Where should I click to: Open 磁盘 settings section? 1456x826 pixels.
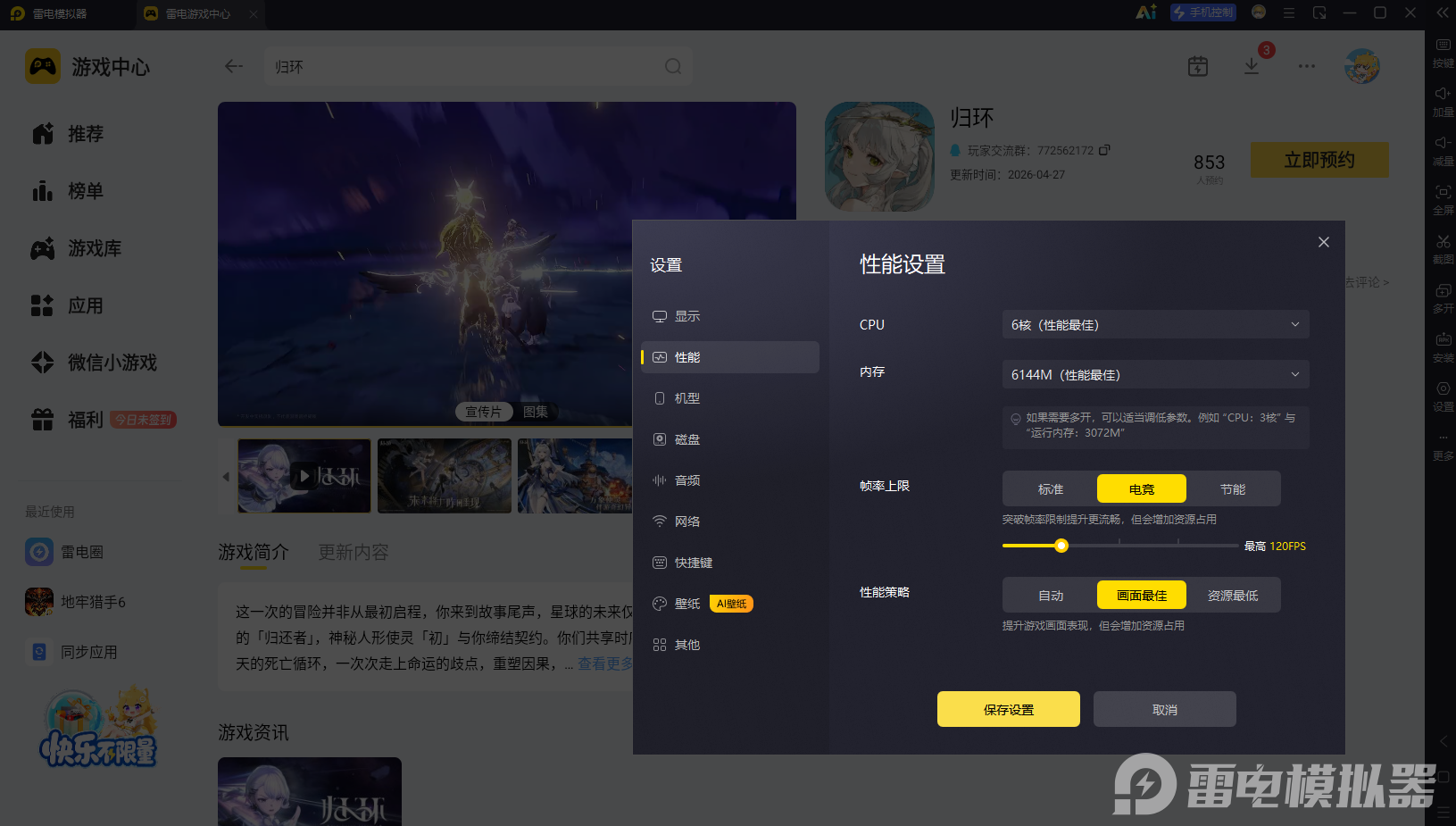pyautogui.click(x=730, y=439)
